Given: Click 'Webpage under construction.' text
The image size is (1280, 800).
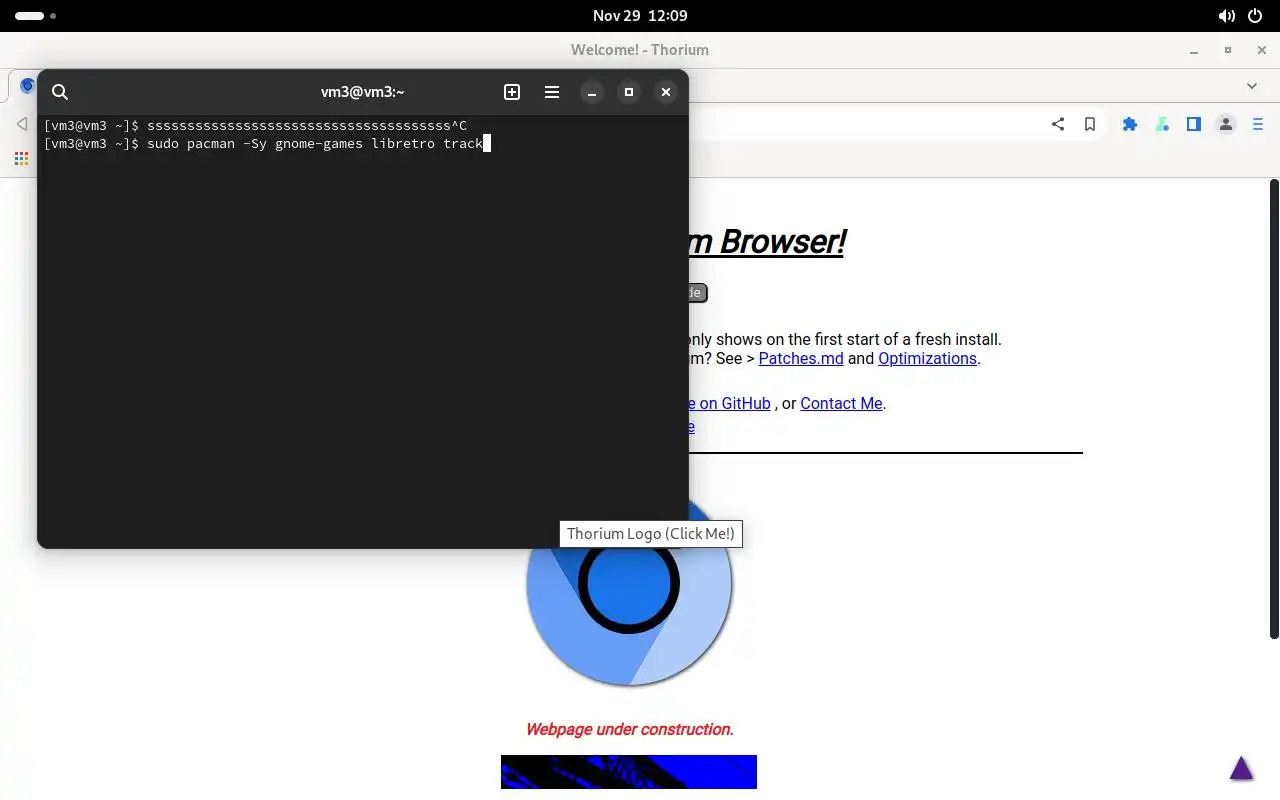Looking at the screenshot, I should tap(630, 729).
